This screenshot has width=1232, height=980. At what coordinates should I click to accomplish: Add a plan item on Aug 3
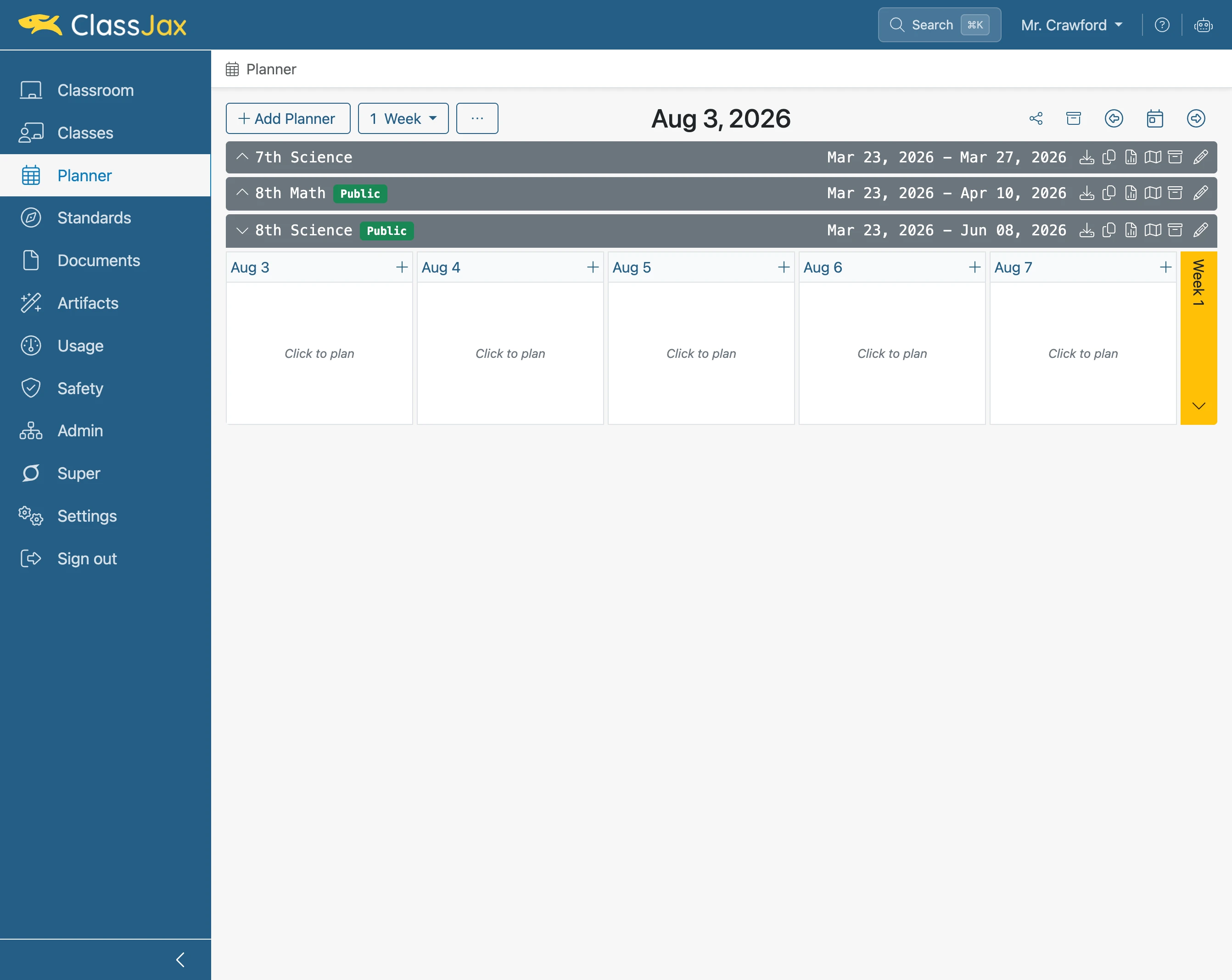tap(402, 267)
